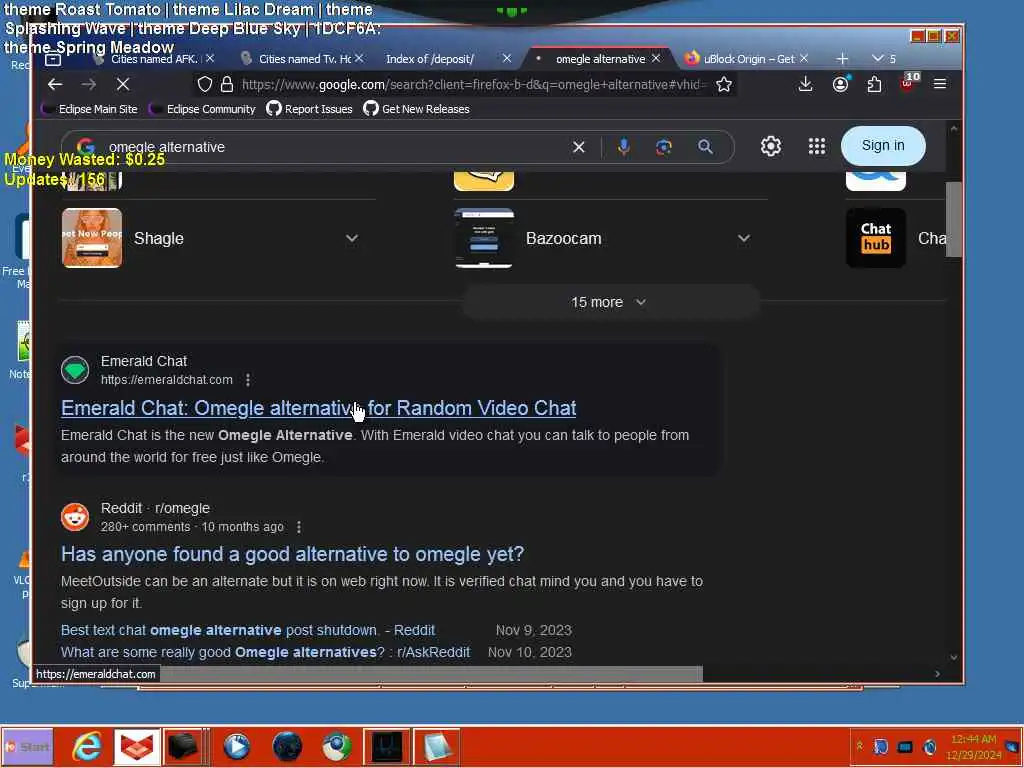Close the omegle alternative tab
Image resolution: width=1024 pixels, height=768 pixels.
(x=656, y=59)
